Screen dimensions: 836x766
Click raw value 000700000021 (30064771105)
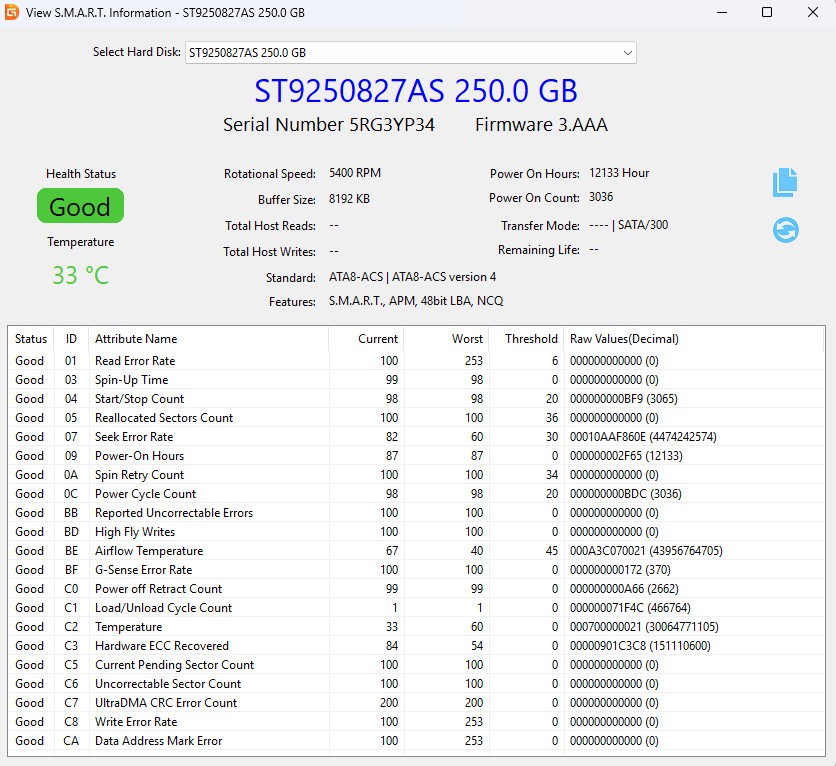point(644,627)
